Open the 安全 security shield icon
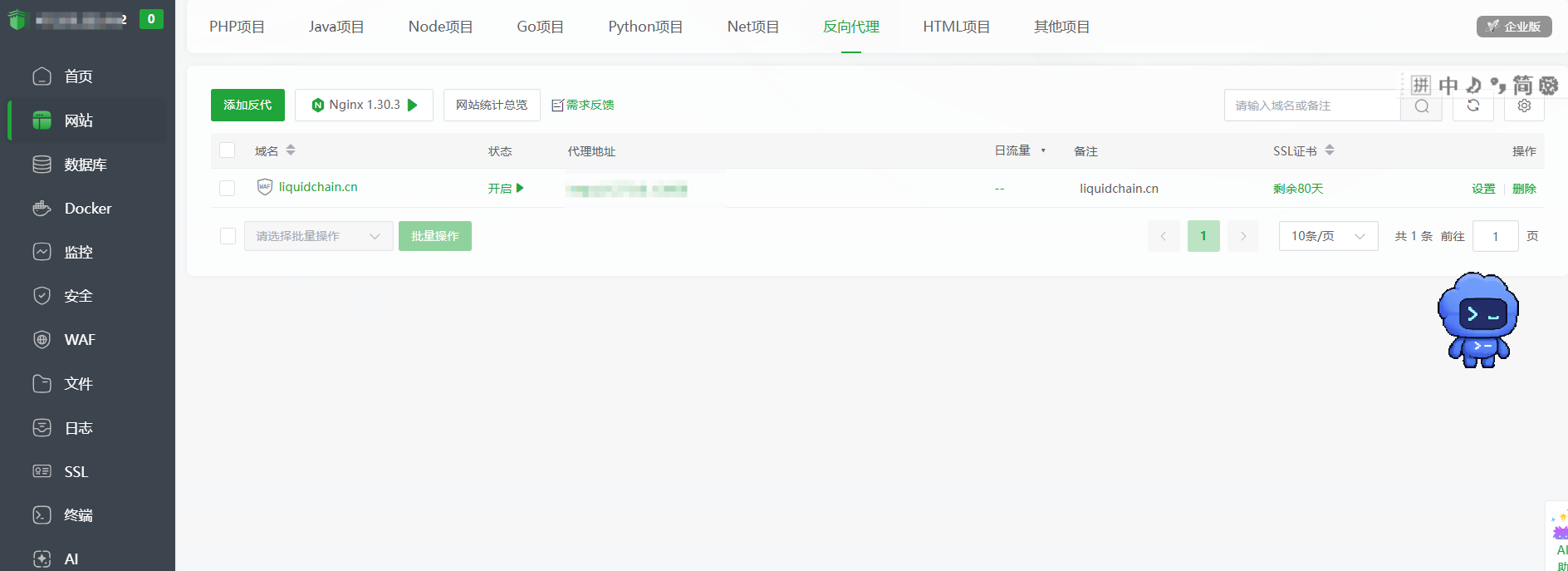 tap(42, 296)
